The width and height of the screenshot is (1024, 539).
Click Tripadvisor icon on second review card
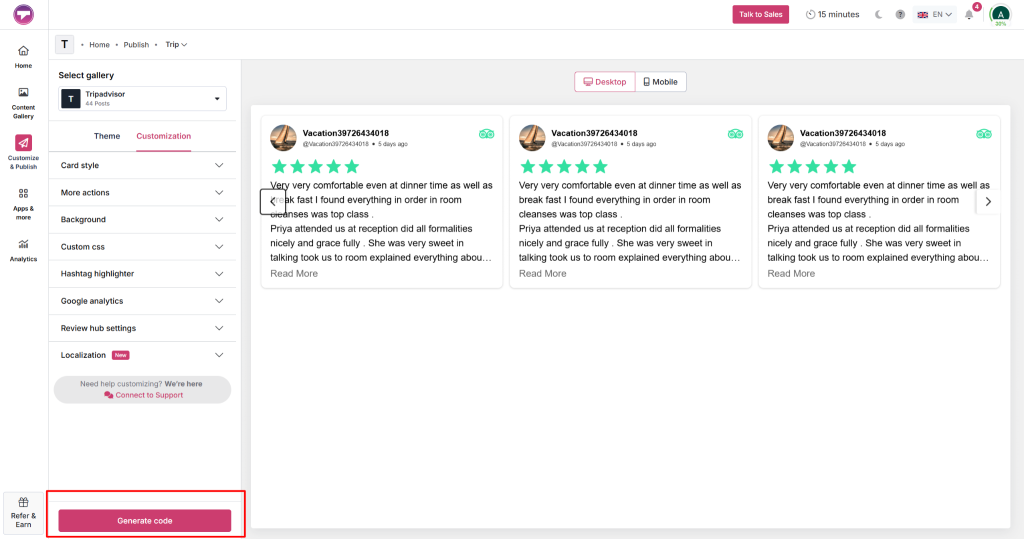(735, 134)
